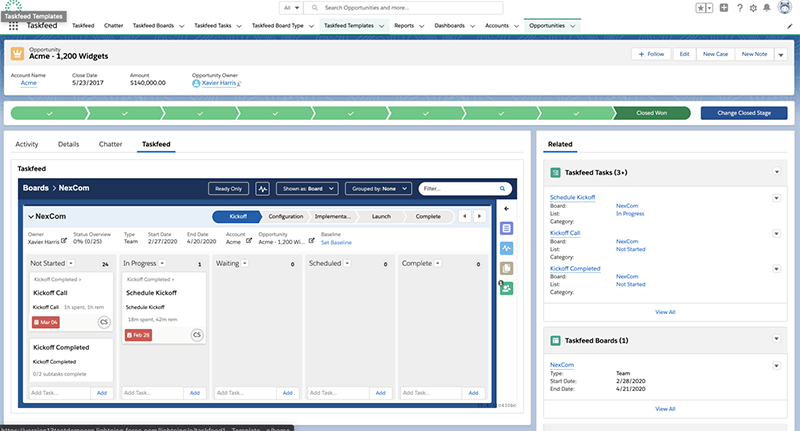Click the filter search magnifier icon
The image size is (800, 431).
tap(503, 189)
